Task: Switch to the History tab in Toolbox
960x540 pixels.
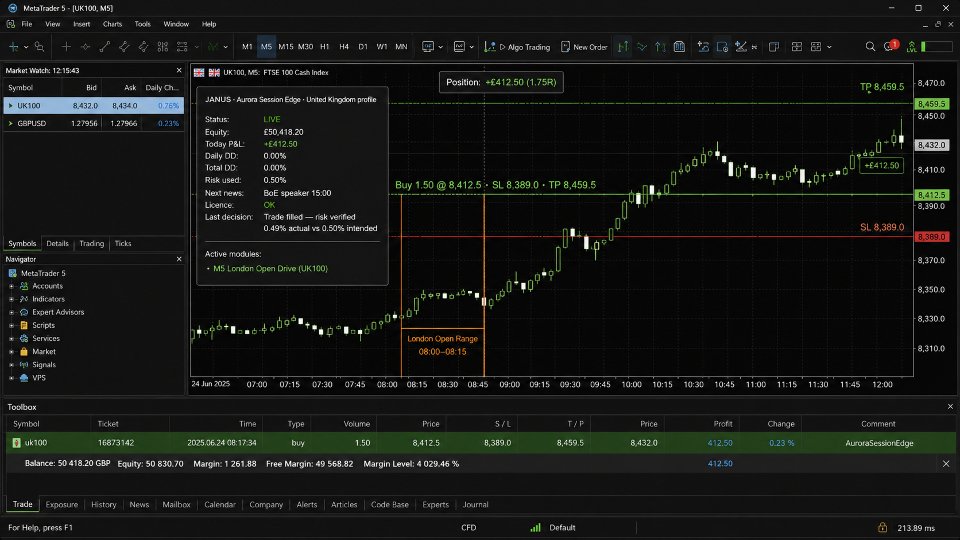Action: pos(103,504)
